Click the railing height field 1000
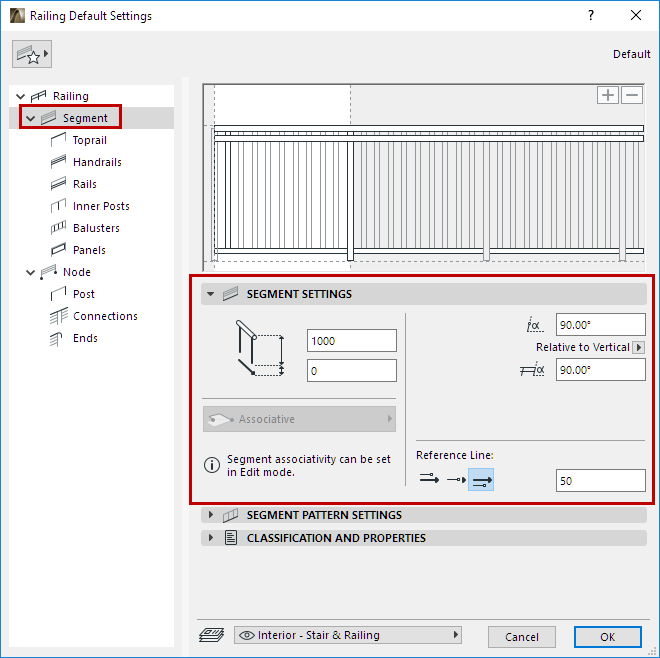Image resolution: width=660 pixels, height=658 pixels. [351, 341]
